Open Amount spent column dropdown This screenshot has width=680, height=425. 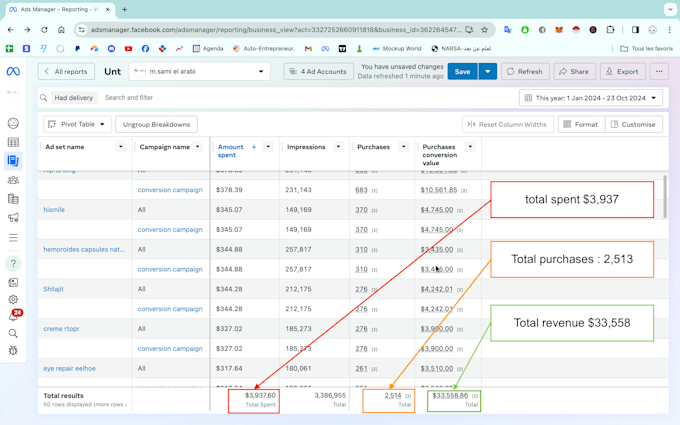click(x=268, y=147)
